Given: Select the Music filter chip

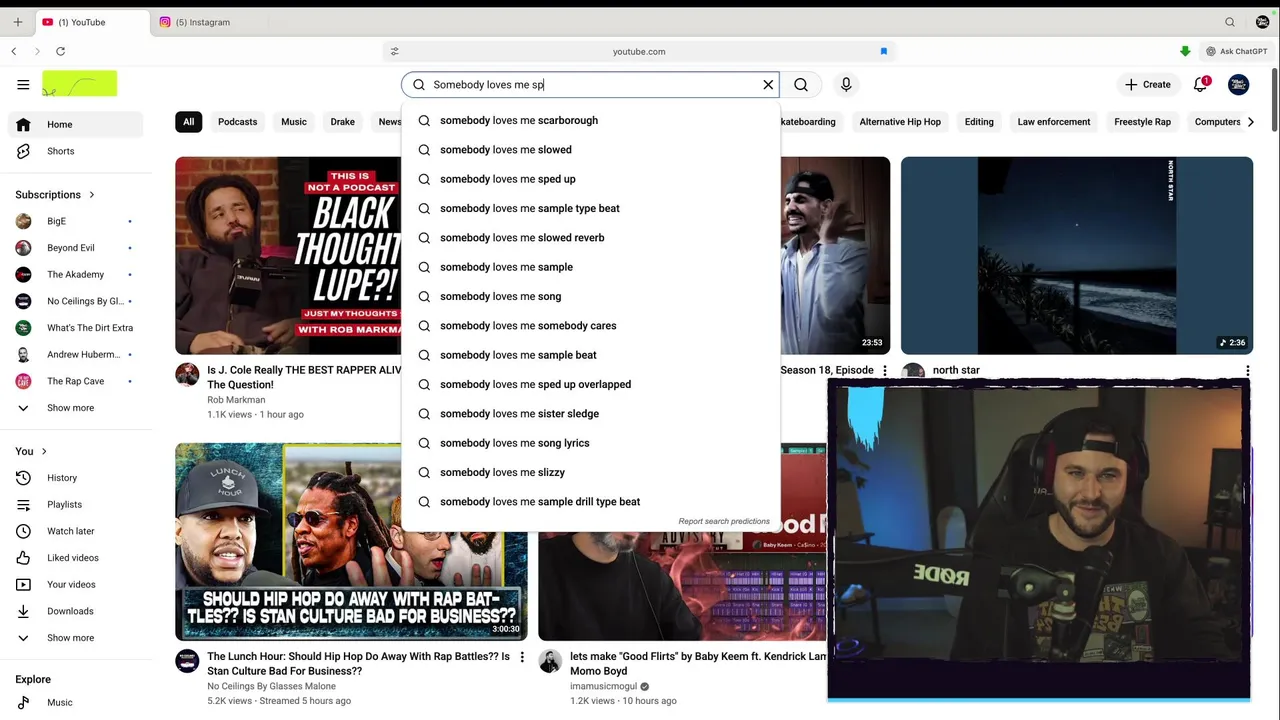Looking at the screenshot, I should (x=294, y=122).
